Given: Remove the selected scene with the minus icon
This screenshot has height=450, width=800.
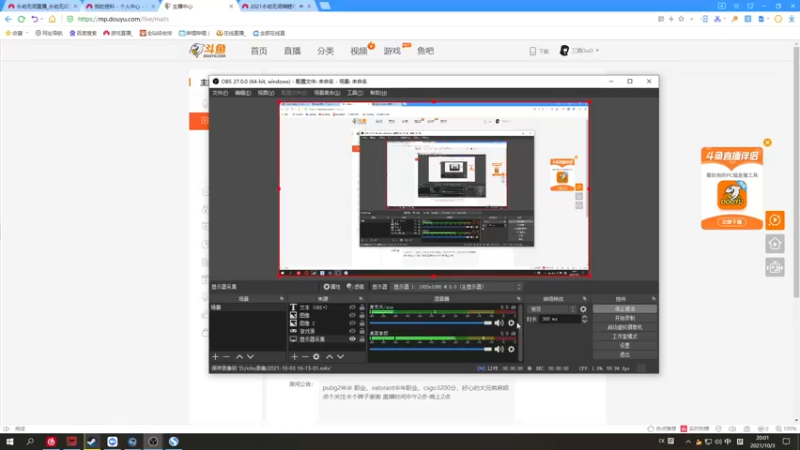Looking at the screenshot, I should pyautogui.click(x=227, y=357).
